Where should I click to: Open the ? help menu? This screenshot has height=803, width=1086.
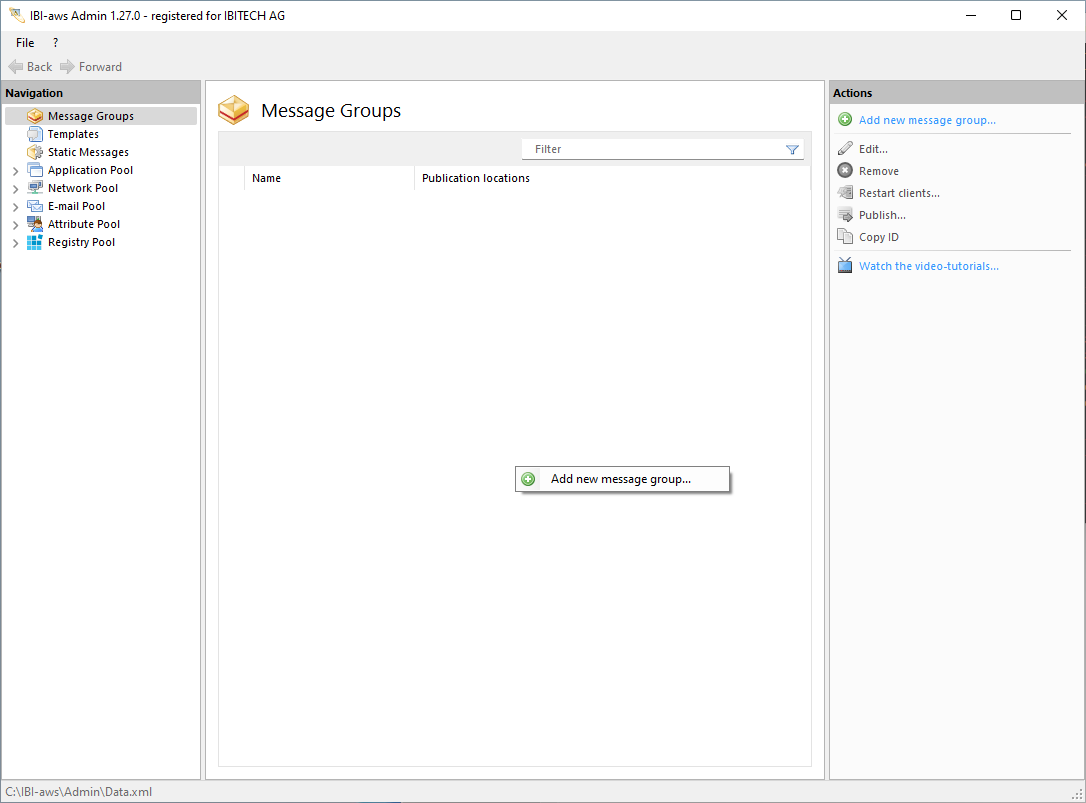[x=55, y=43]
